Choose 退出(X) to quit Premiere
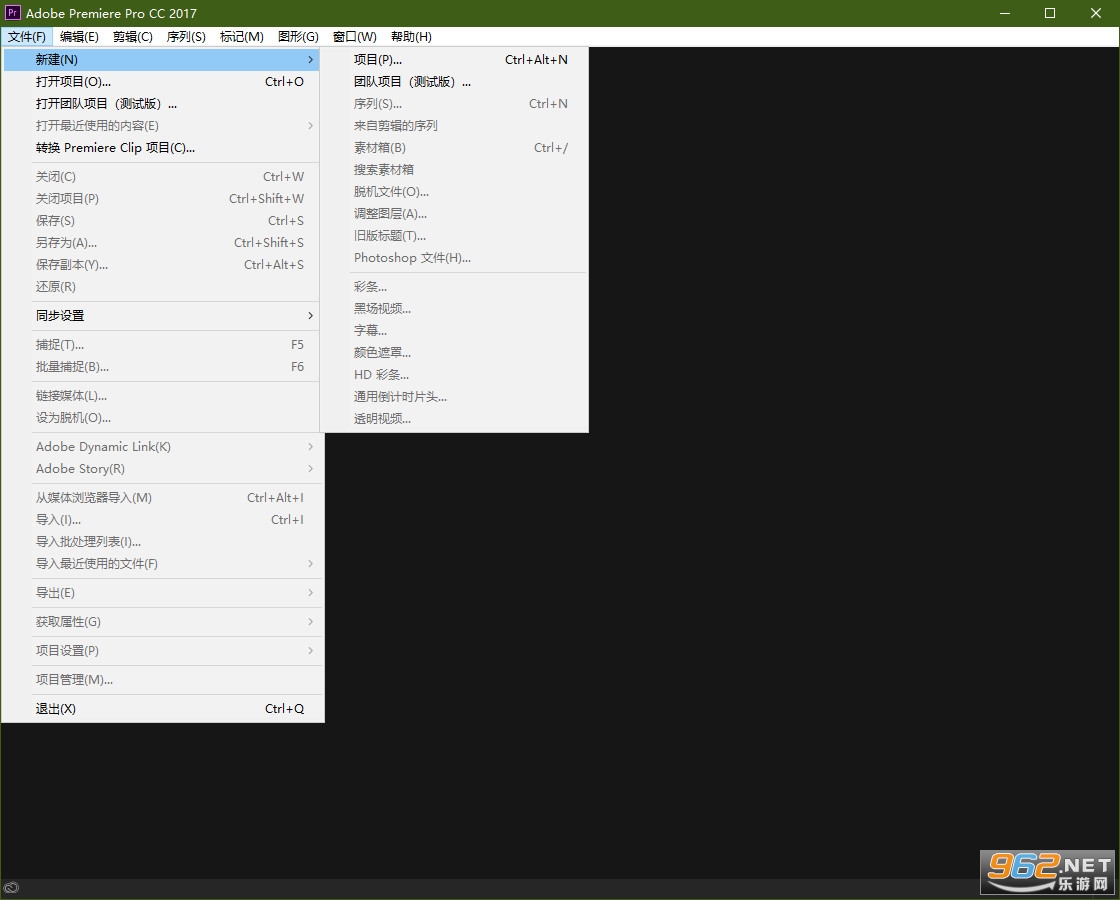 point(161,709)
